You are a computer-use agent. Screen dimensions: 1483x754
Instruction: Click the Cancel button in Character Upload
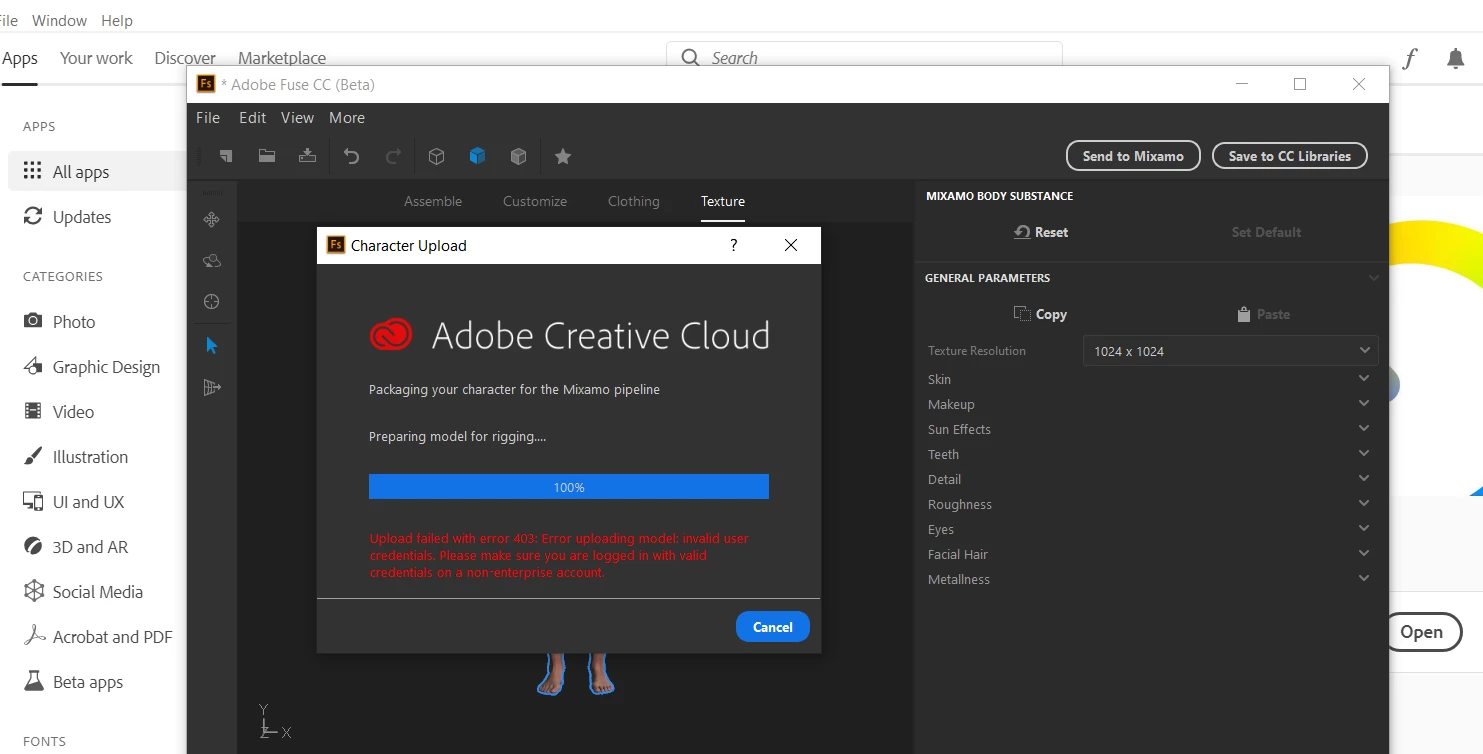point(772,627)
